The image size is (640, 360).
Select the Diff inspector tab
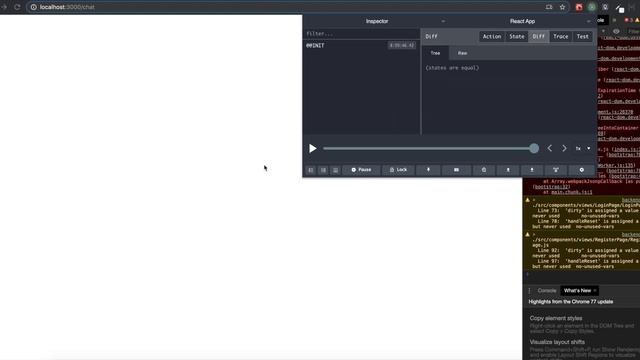(538, 36)
